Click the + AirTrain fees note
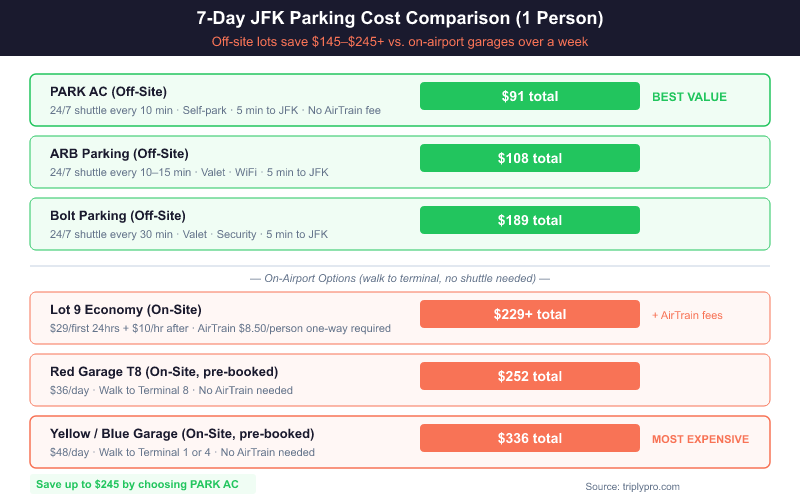 [x=686, y=315]
